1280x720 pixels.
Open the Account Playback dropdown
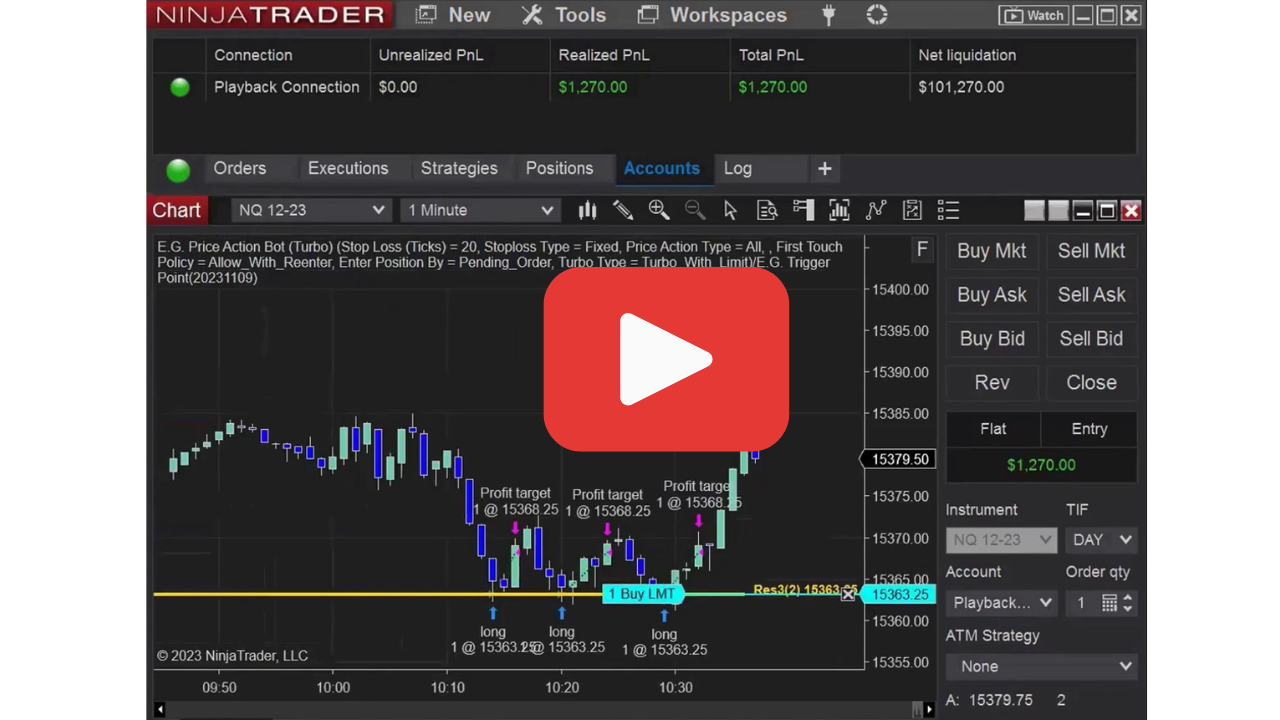[x=1001, y=603]
